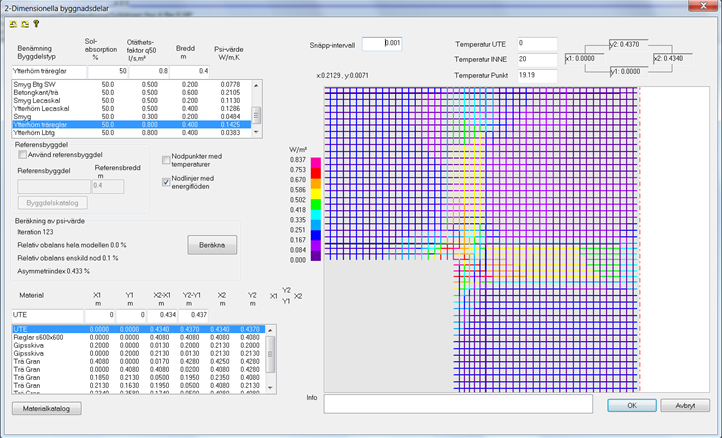Click the y1: 0.0000 coordinate box
Image resolution: width=722 pixels, height=438 pixels.
[x=629, y=72]
